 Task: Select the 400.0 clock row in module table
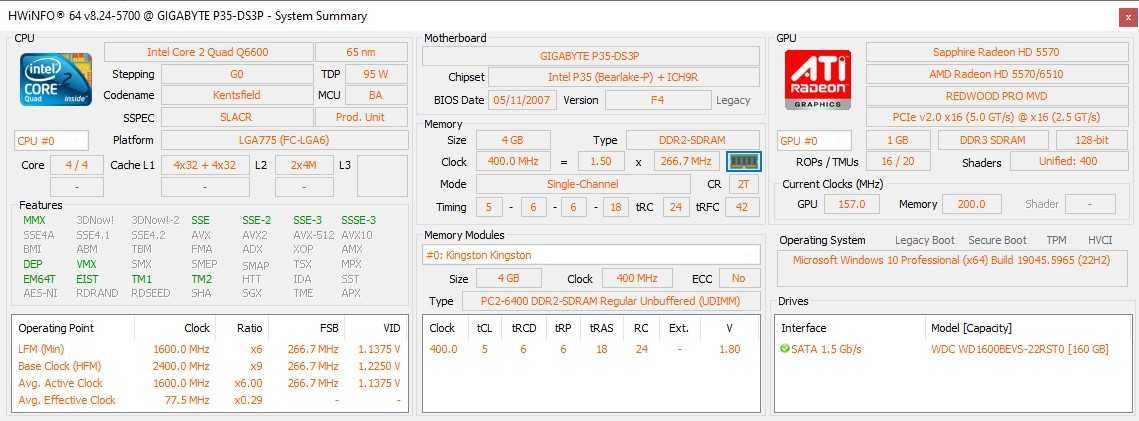(591, 349)
